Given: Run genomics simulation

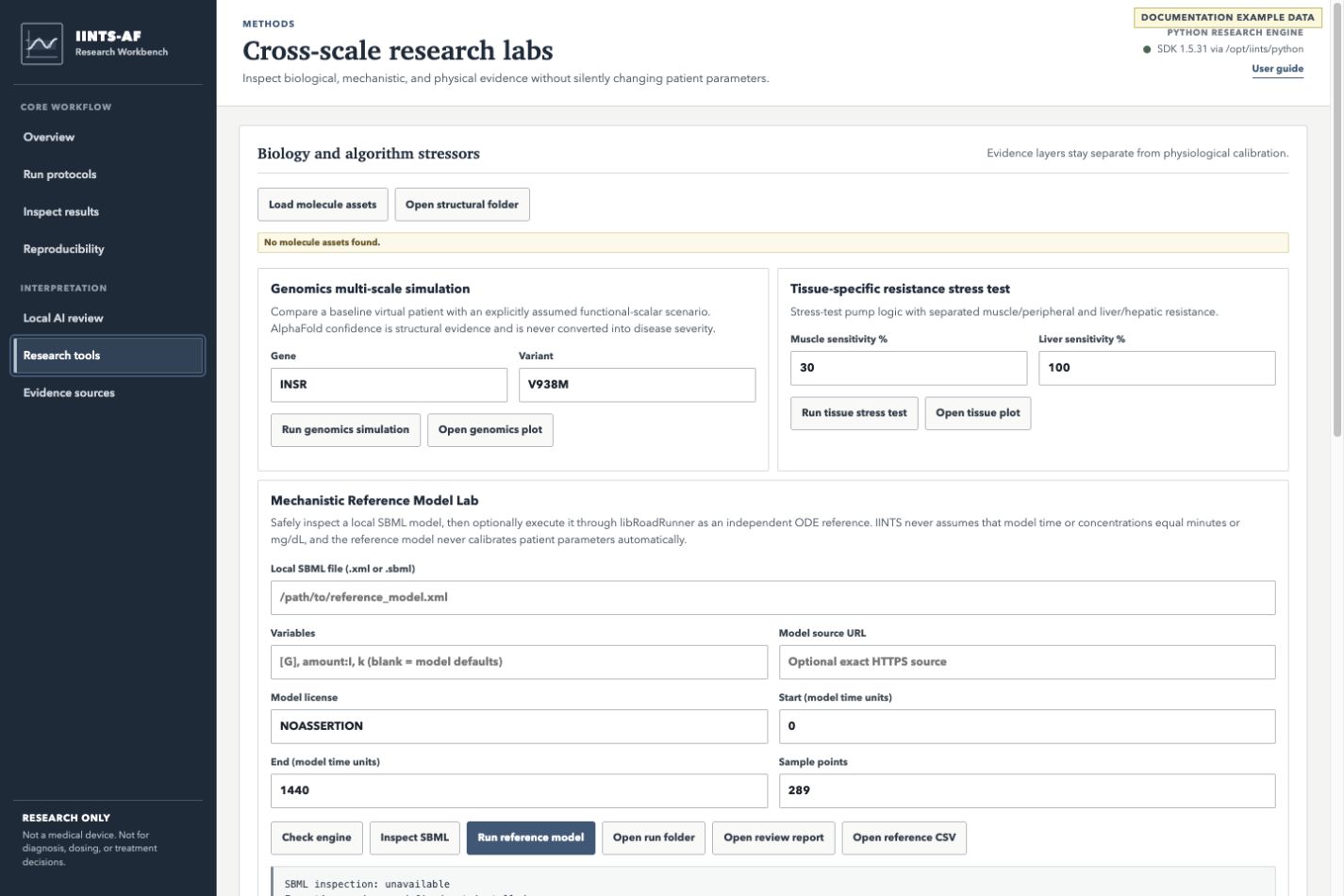Looking at the screenshot, I should point(345,430).
